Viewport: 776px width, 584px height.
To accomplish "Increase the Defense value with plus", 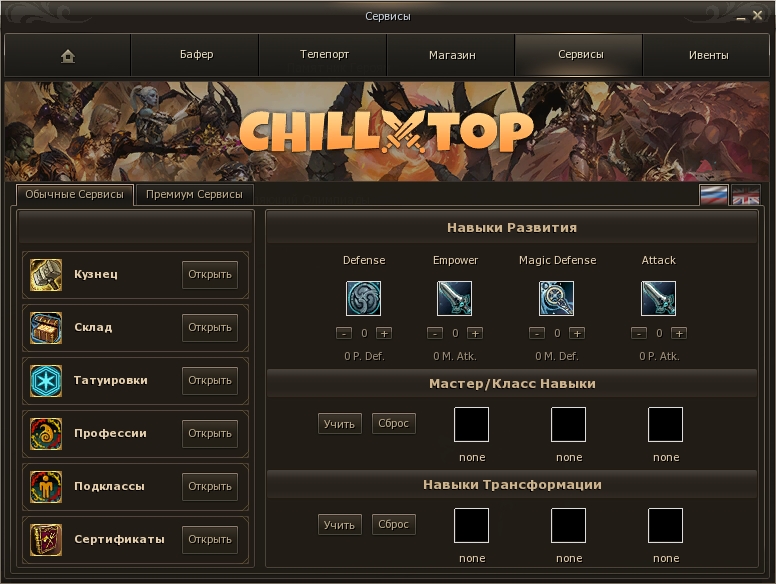I will [384, 333].
